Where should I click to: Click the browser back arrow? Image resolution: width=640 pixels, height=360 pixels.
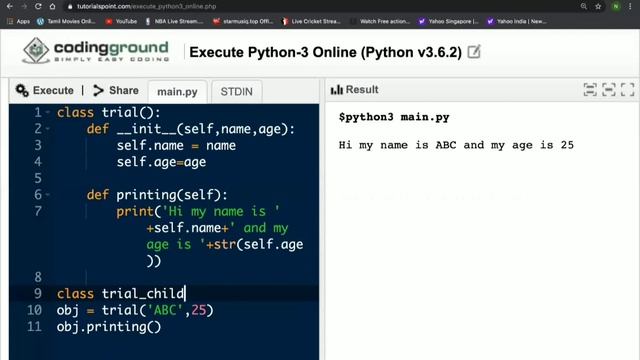(9, 7)
